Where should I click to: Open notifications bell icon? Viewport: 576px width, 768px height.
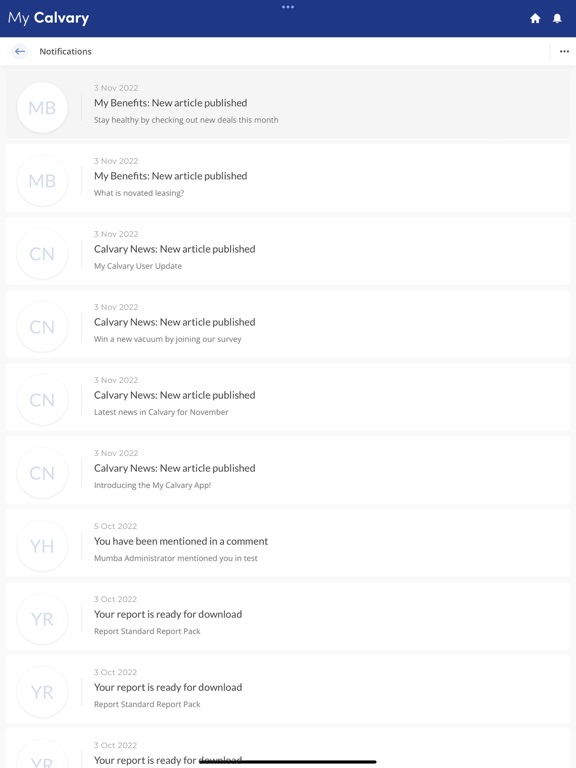pos(557,18)
